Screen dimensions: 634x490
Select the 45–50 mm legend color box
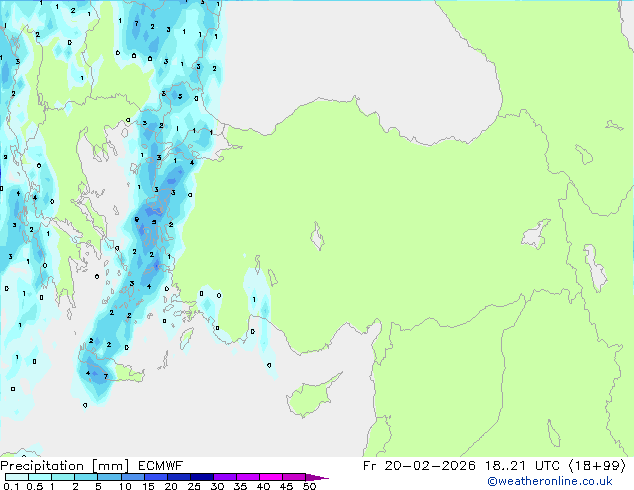(294, 477)
